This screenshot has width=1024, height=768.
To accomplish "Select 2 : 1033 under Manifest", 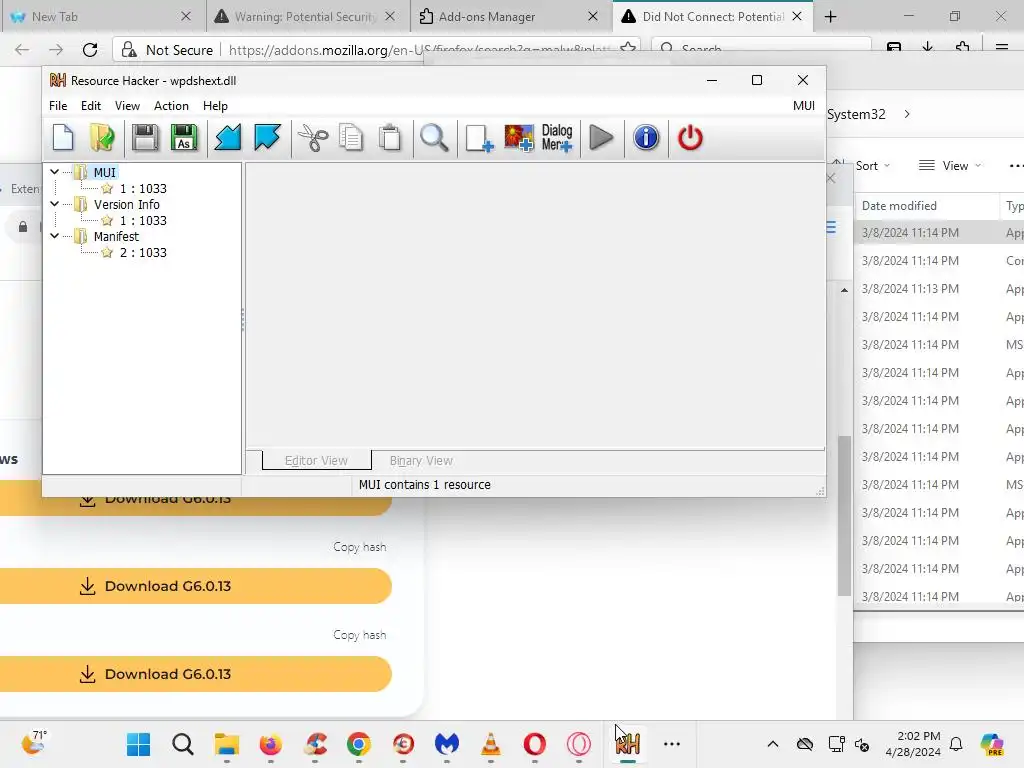I will click(x=143, y=253).
